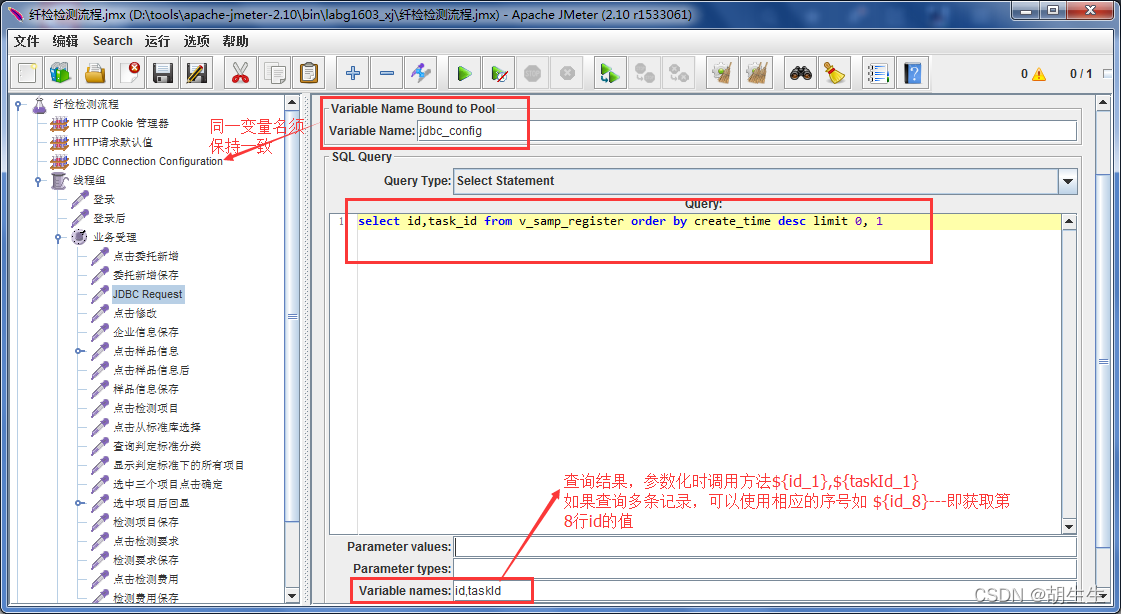Collapse the 线程组 thread group node
This screenshot has height=614, width=1121.
coord(39,180)
